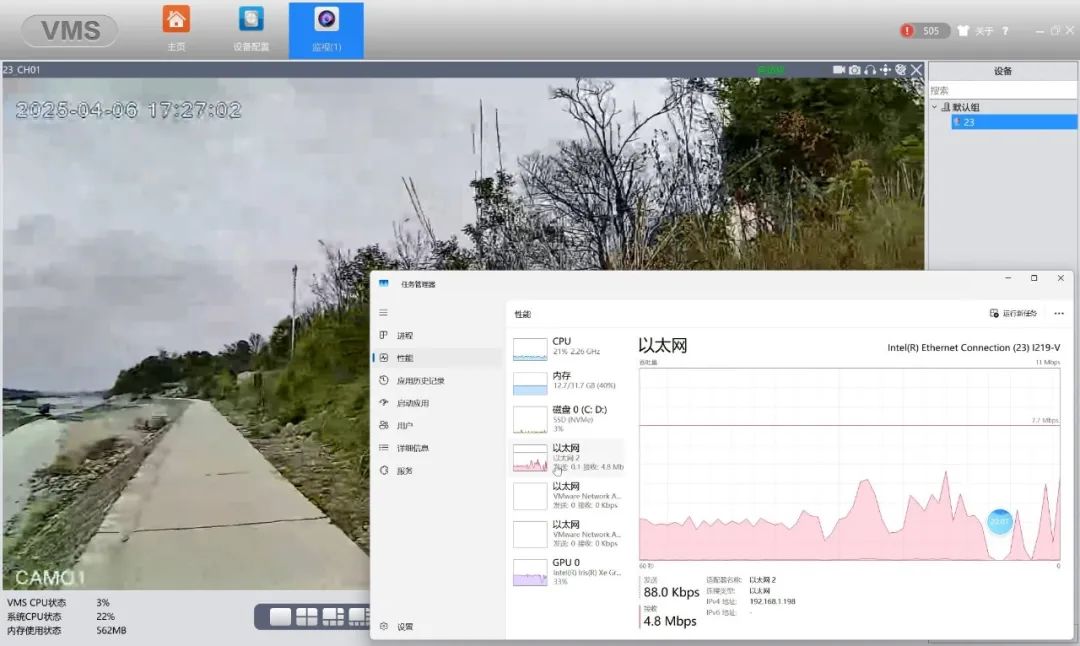Viewport: 1080px width, 646px height.
Task: Open the About (关于) link
Action: tap(984, 31)
